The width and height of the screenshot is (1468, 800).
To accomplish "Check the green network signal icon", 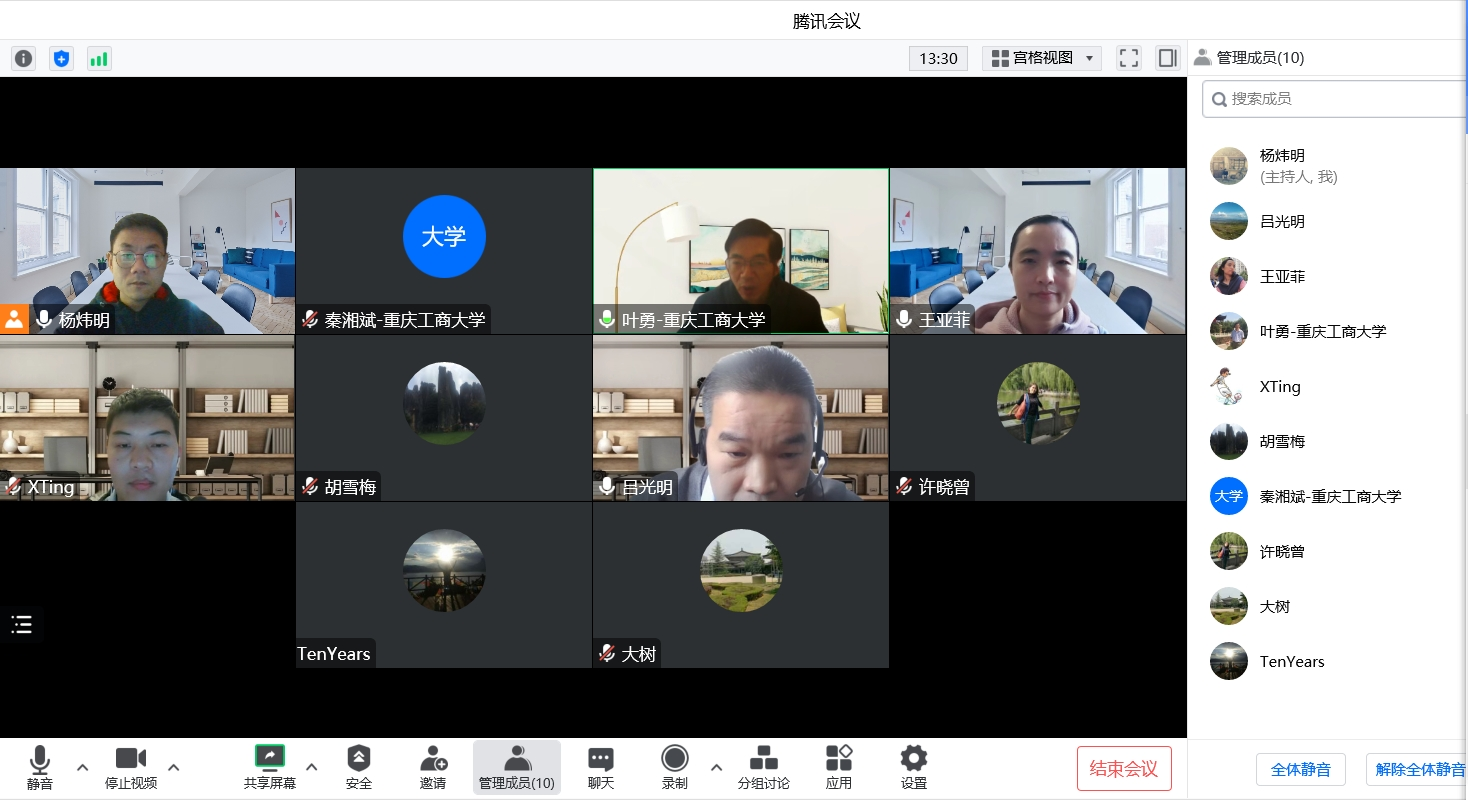I will click(99, 58).
